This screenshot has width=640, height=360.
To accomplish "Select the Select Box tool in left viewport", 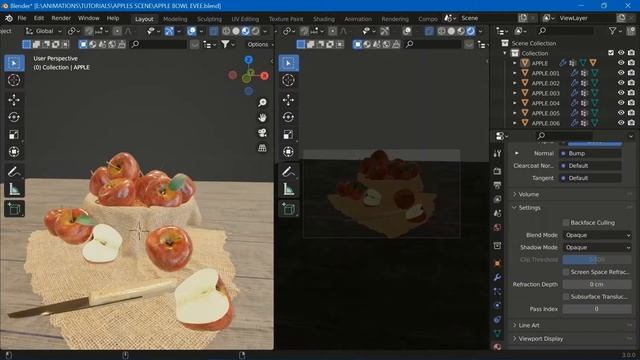I will click(x=14, y=63).
